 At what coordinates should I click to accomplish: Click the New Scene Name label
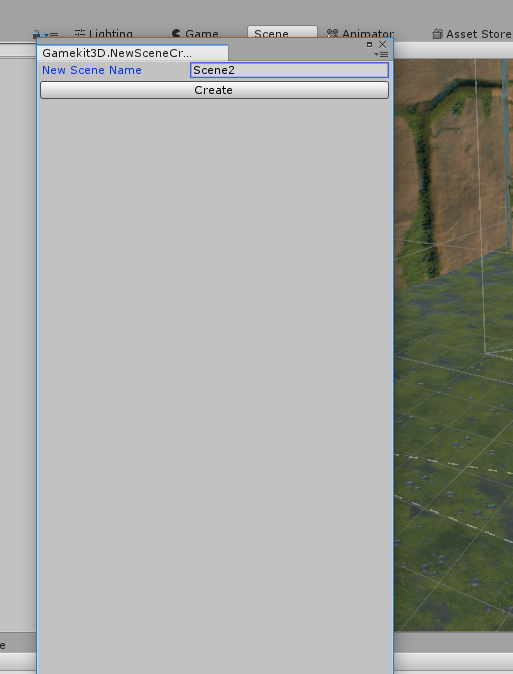pos(92,70)
